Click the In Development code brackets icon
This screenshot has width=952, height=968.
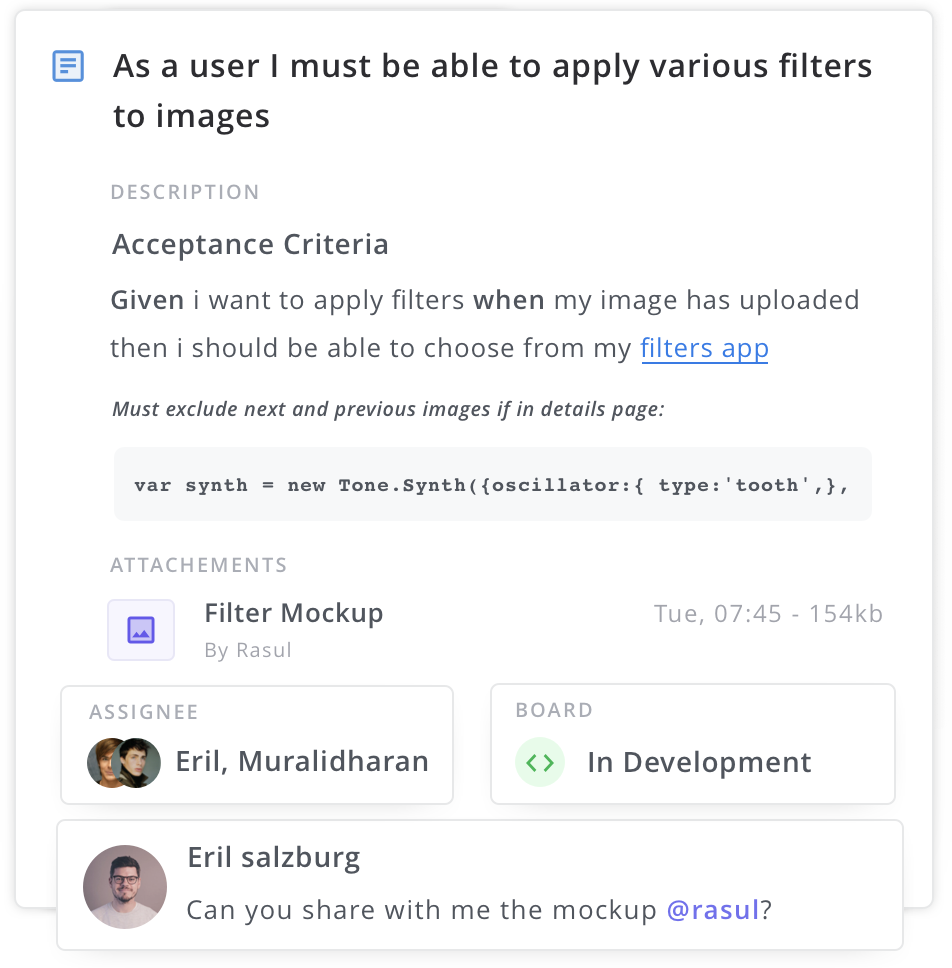coord(540,762)
